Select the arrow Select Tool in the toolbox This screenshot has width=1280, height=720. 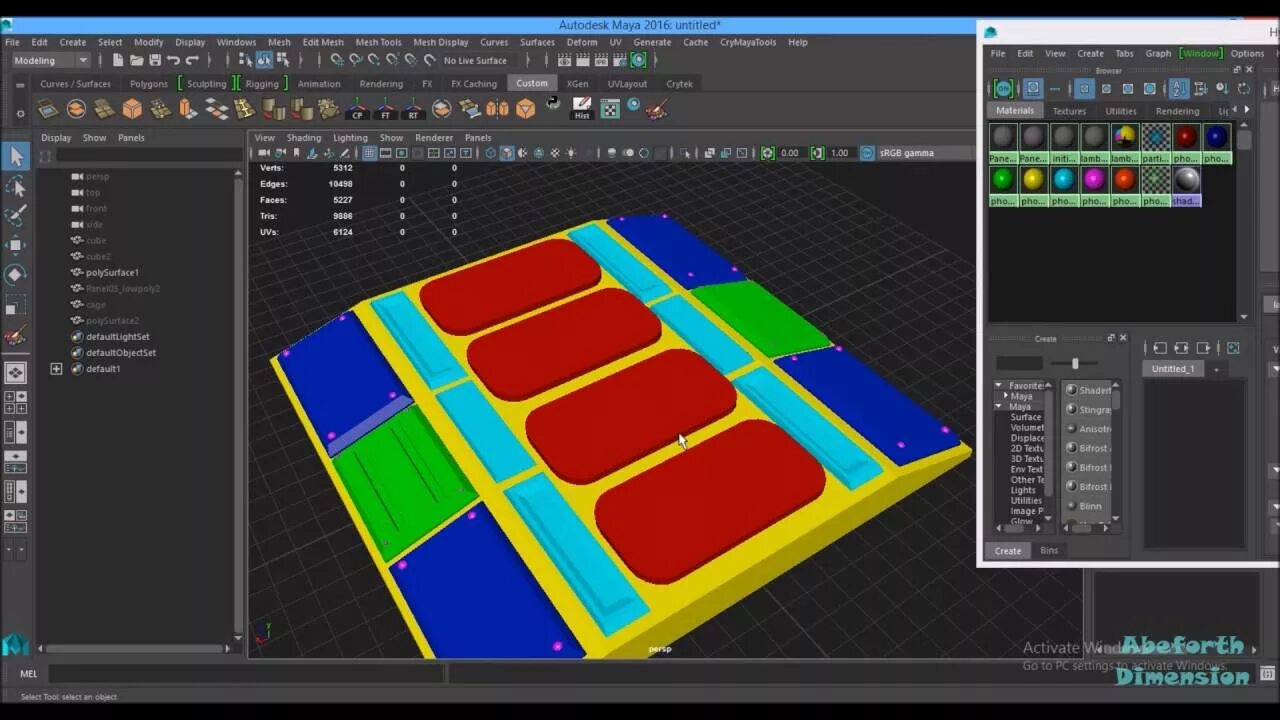[16, 155]
